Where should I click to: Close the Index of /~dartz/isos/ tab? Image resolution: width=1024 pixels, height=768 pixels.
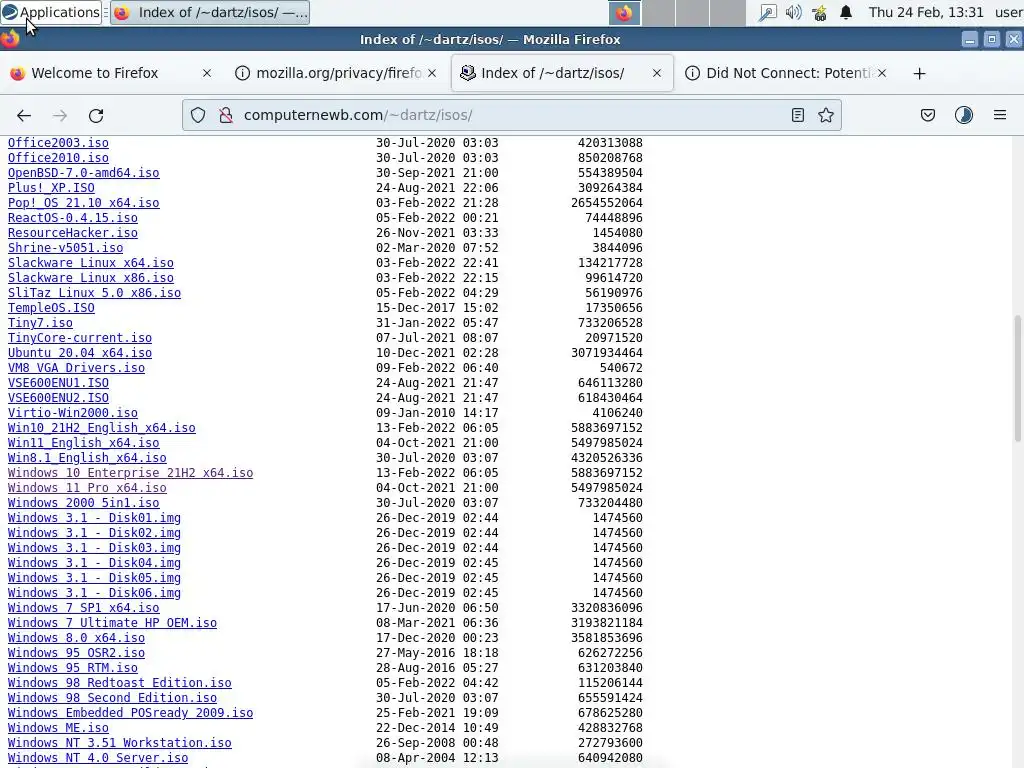[x=657, y=73]
